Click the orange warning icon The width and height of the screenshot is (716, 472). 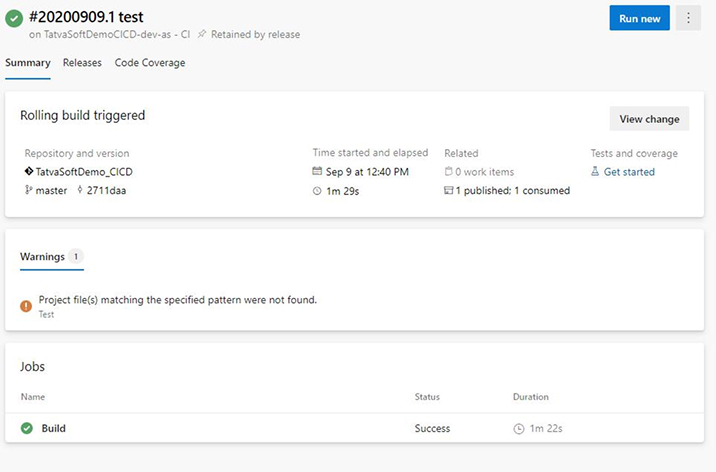(26, 305)
